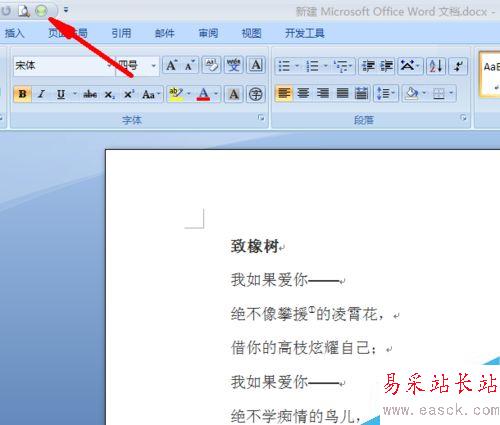Click the Justify alignment icon
This screenshot has width=500, height=425.
click(342, 93)
